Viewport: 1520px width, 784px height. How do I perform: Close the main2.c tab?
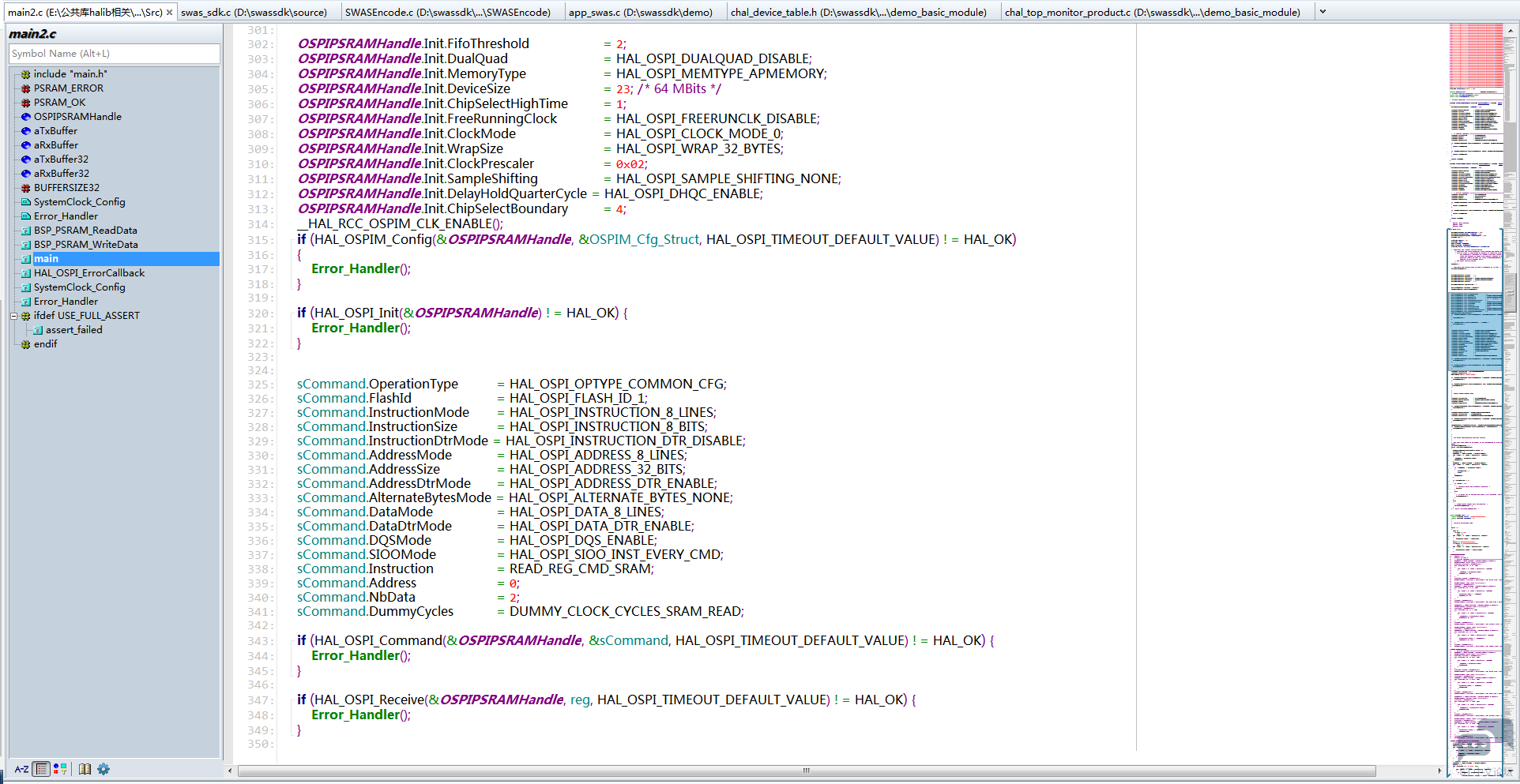(170, 13)
